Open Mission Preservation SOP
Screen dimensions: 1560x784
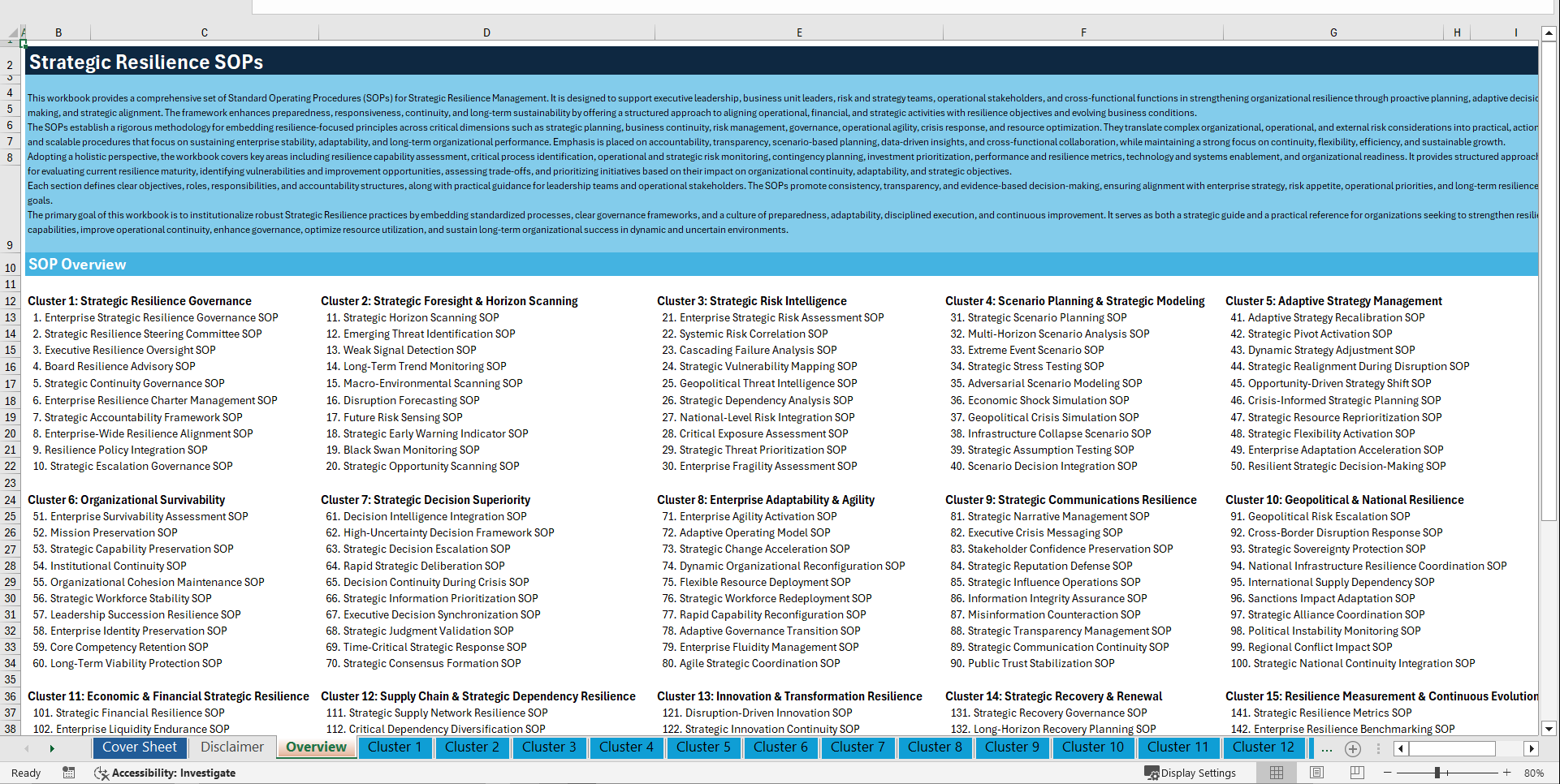coord(105,532)
